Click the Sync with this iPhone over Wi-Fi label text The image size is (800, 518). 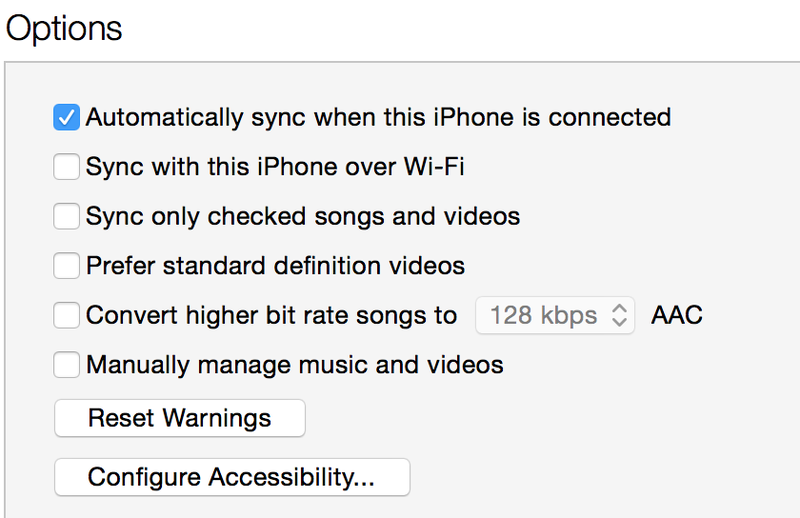click(275, 167)
